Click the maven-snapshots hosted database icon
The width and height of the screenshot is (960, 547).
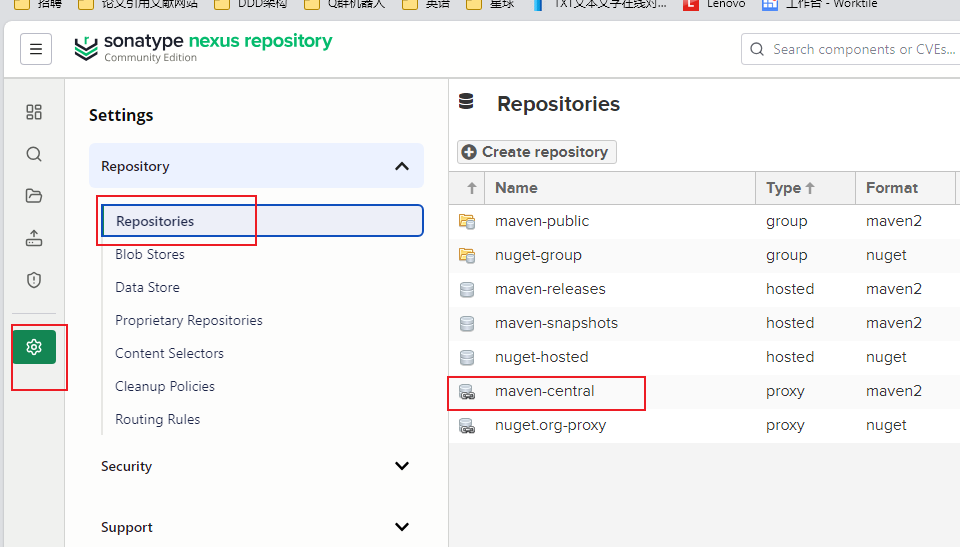pyautogui.click(x=467, y=323)
